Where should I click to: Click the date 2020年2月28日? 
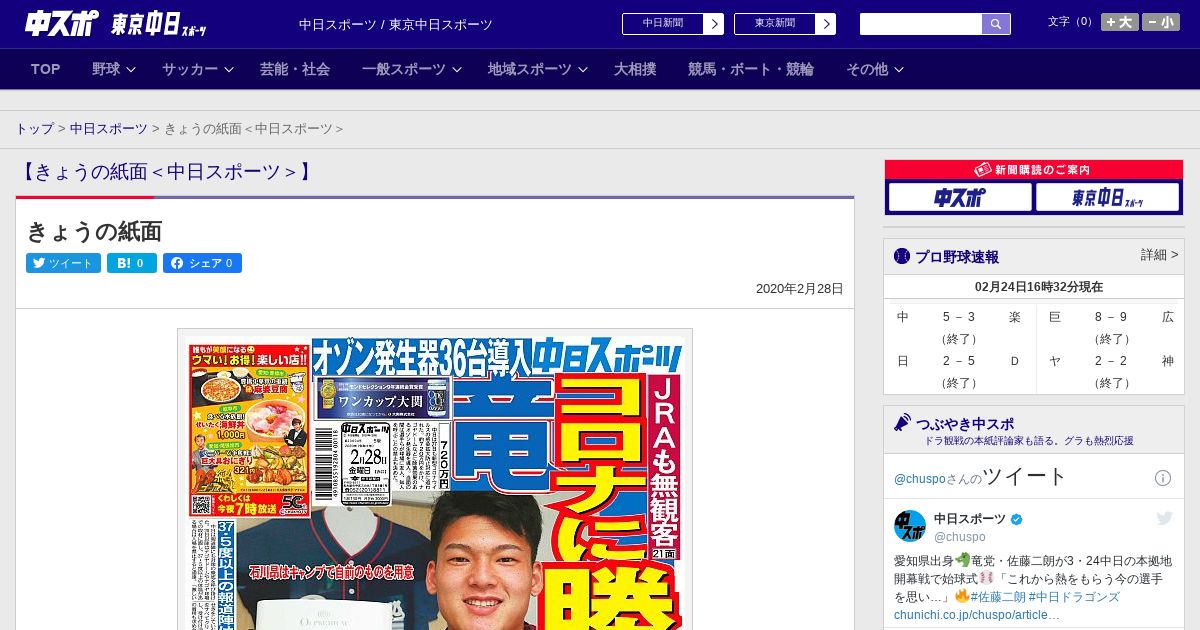pyautogui.click(x=799, y=289)
